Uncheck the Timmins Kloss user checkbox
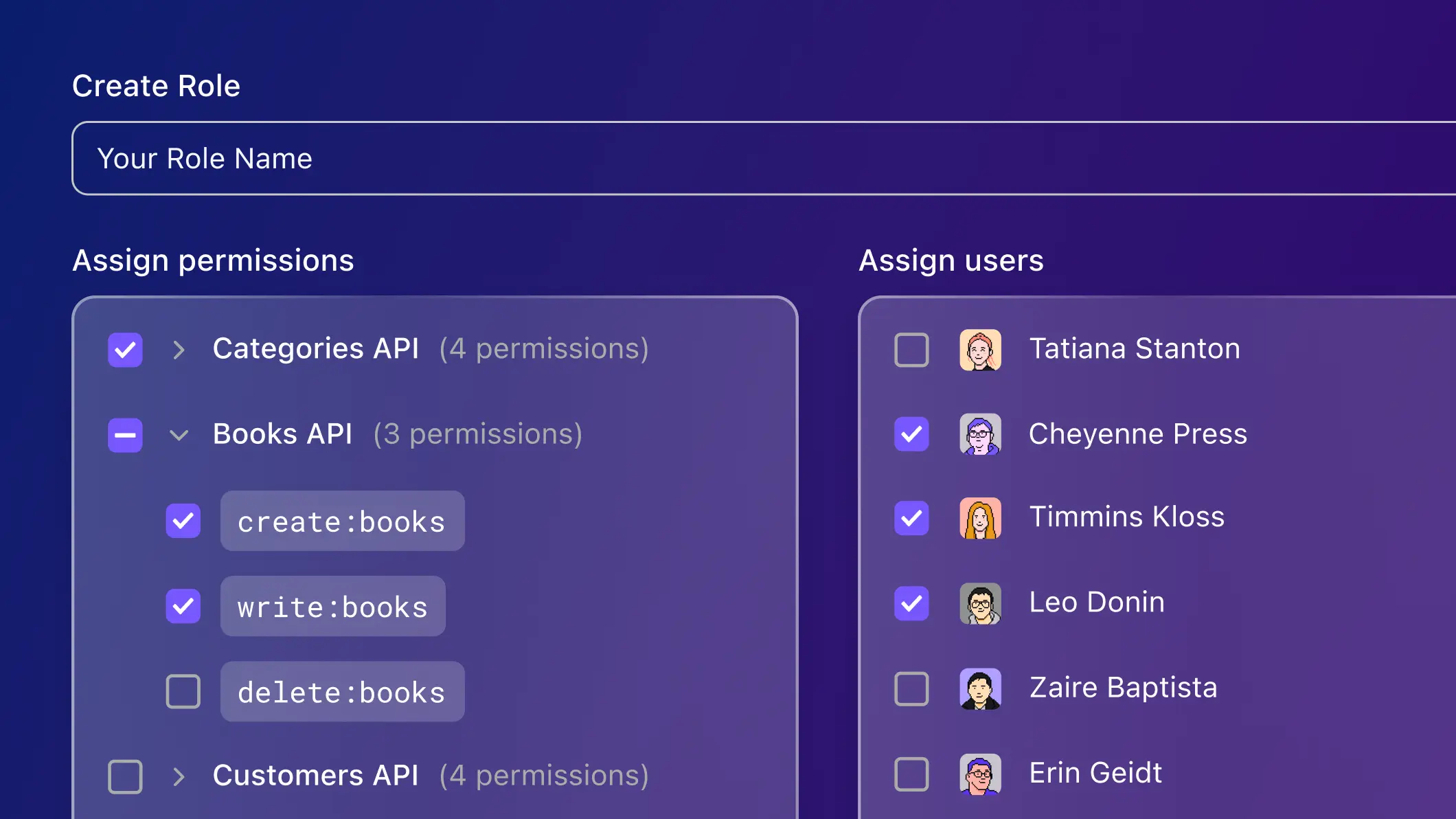The height and width of the screenshot is (819, 1456). pyautogui.click(x=911, y=518)
